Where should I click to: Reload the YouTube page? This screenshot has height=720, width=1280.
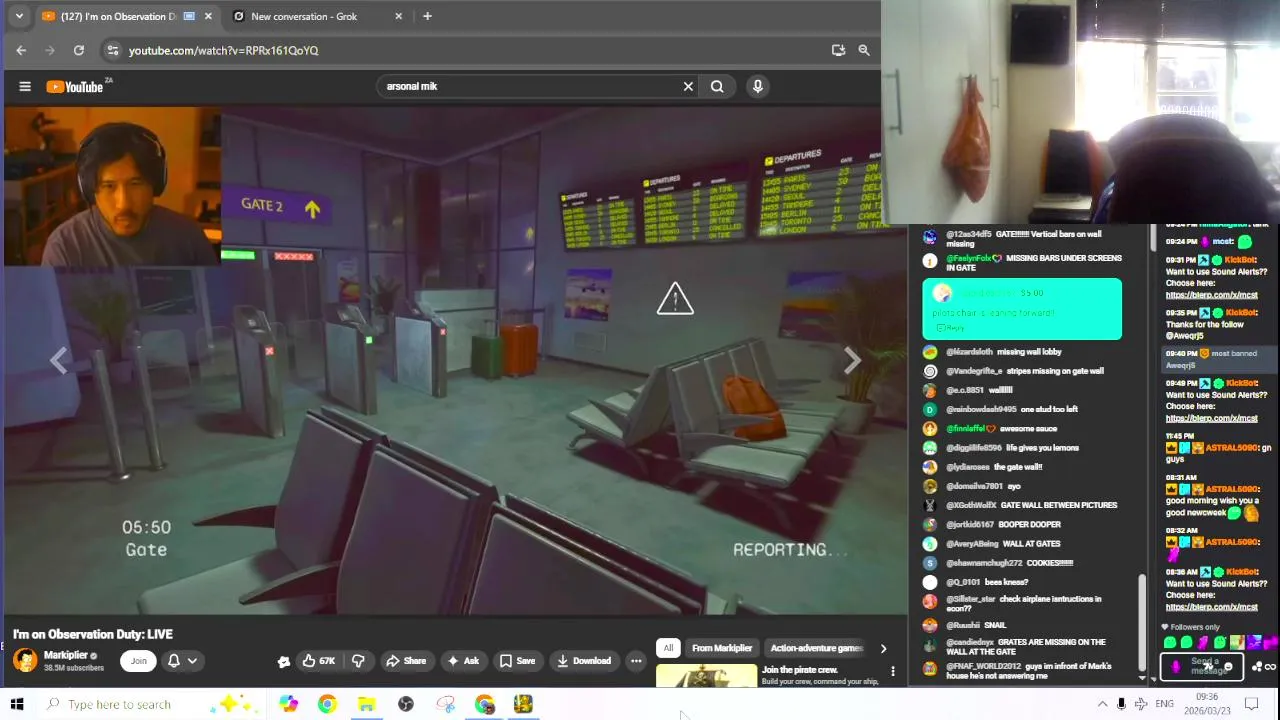(79, 50)
